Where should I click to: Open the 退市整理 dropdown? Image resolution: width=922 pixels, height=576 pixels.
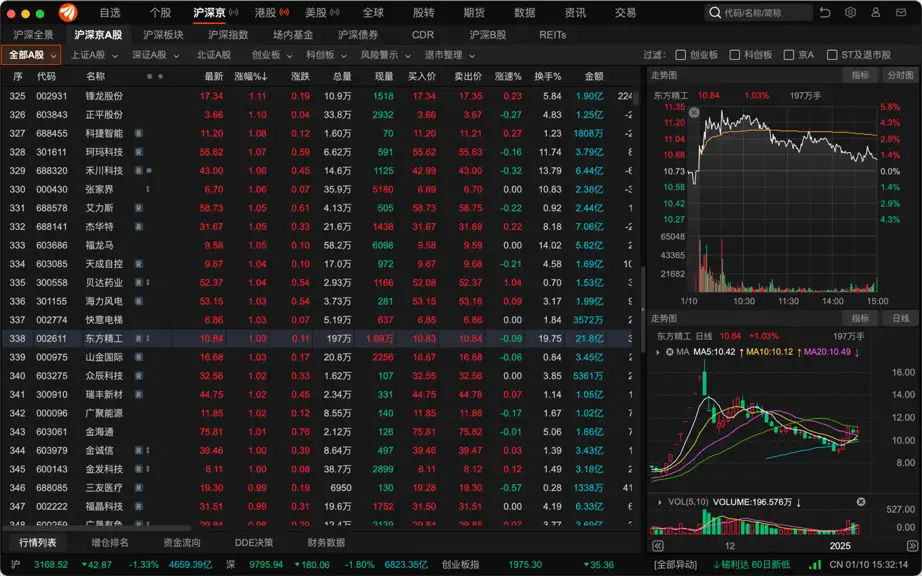(450, 55)
